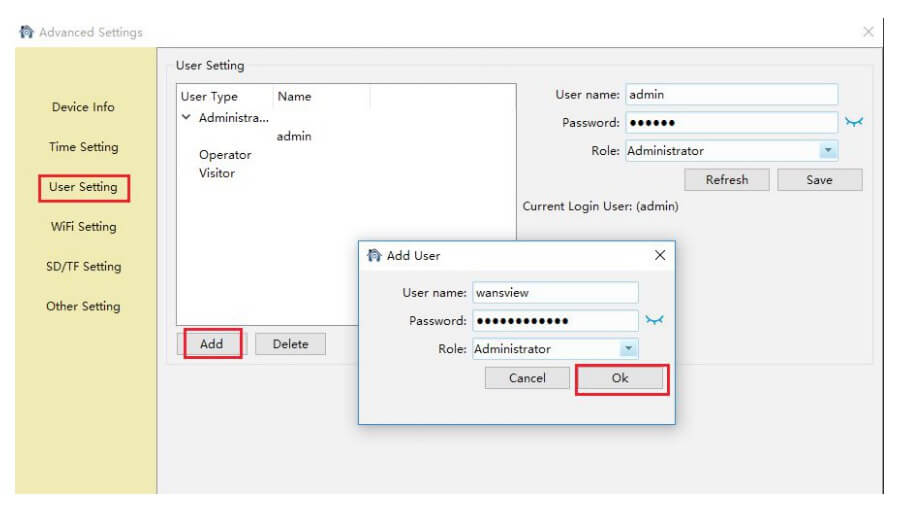The width and height of the screenshot is (898, 515).
Task: Go to WiFi Setting
Action: 84,227
